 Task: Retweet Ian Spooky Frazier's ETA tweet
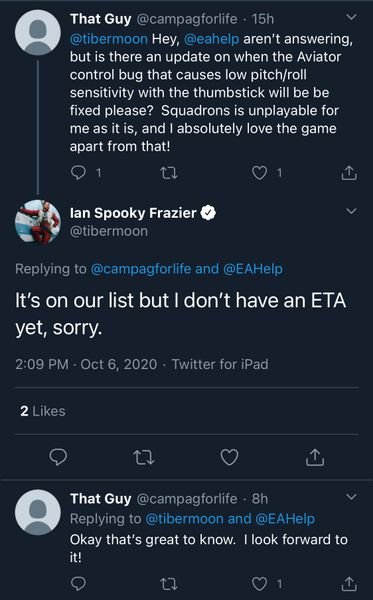pyautogui.click(x=144, y=457)
